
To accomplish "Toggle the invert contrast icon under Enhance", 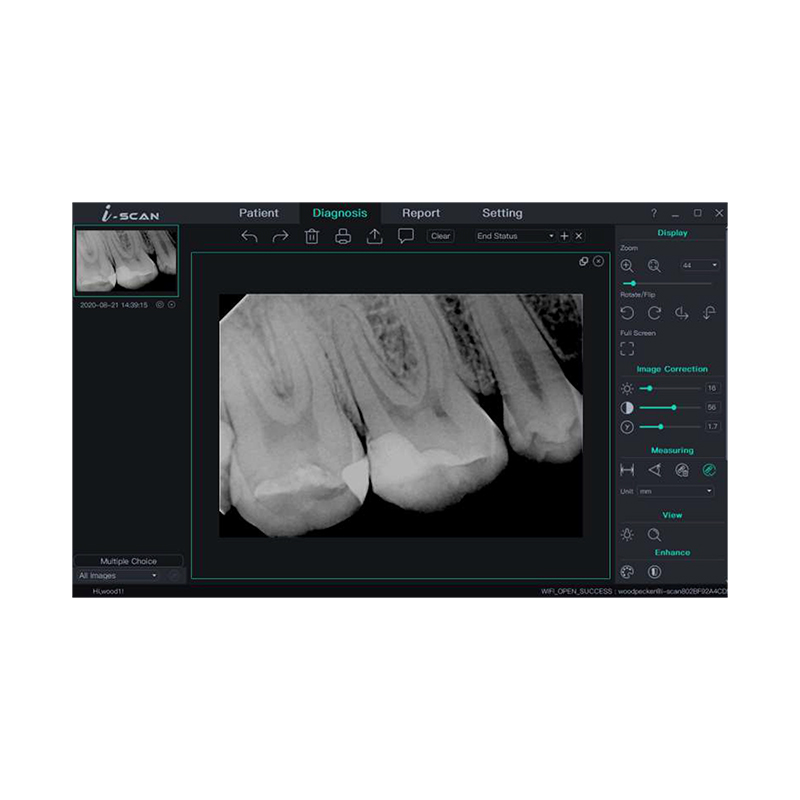I will [x=654, y=572].
